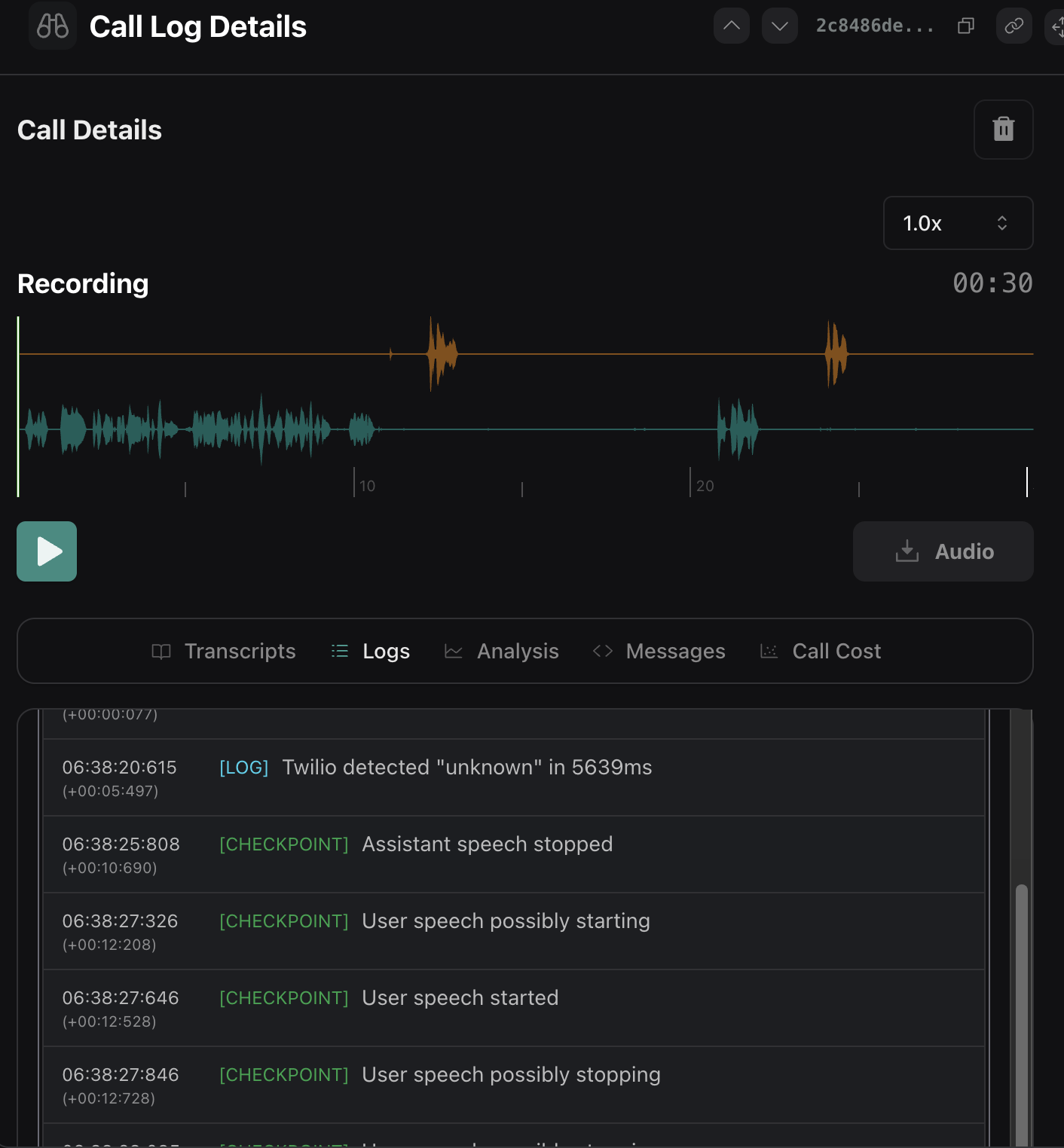Click timestamp 06:38:20:615
This screenshot has height=1148, width=1064.
point(119,768)
